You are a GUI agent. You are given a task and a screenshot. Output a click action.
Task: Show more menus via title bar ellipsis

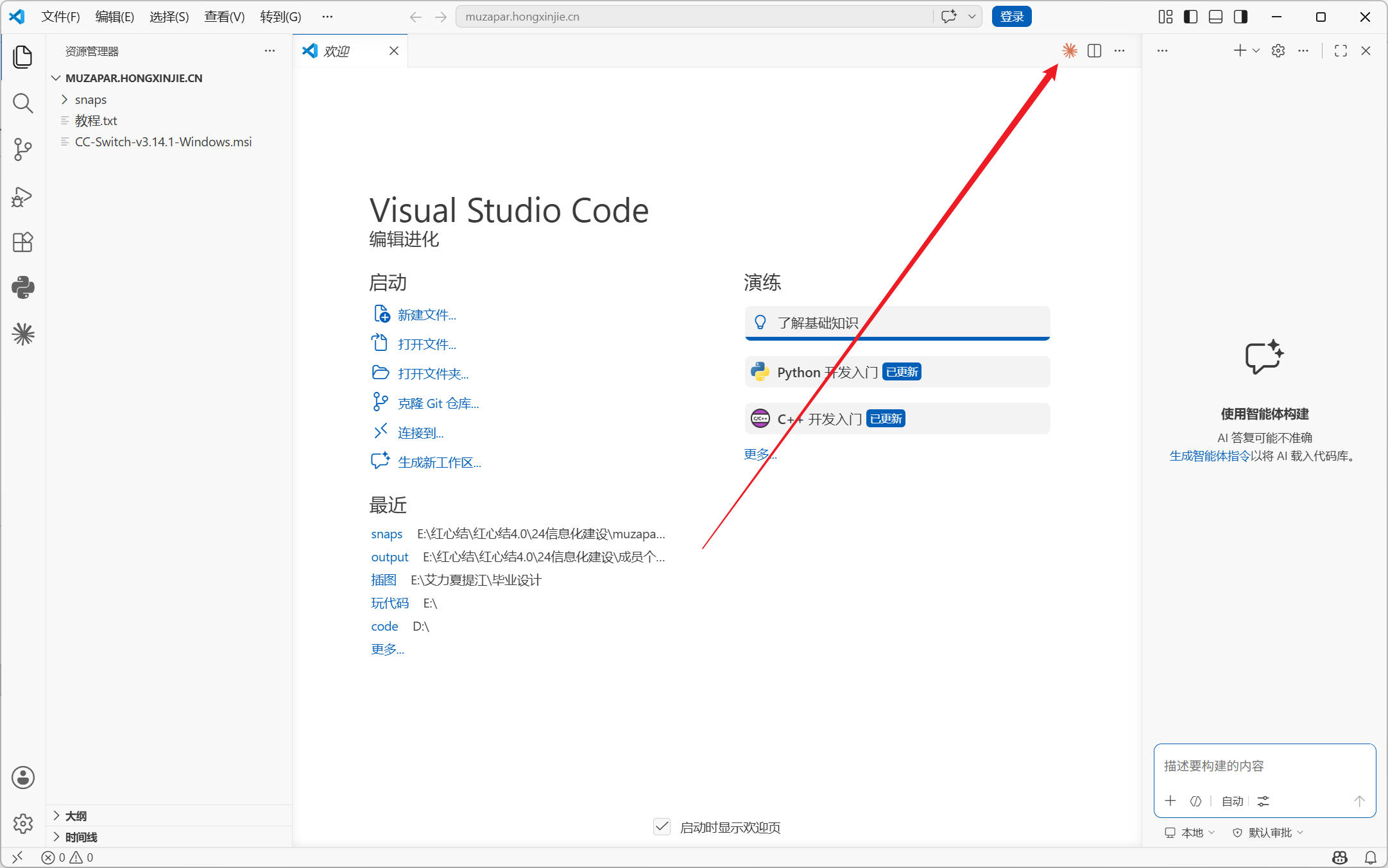click(327, 17)
